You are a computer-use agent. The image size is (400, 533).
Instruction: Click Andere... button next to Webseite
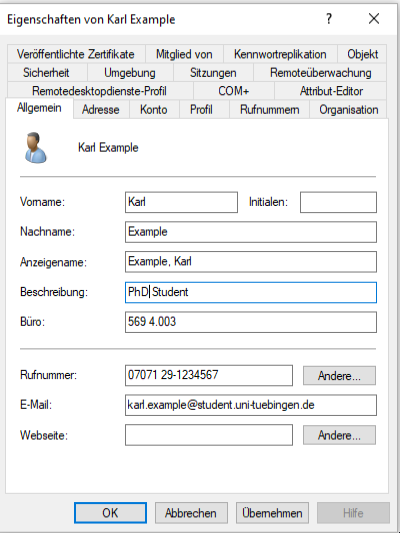coord(339,435)
